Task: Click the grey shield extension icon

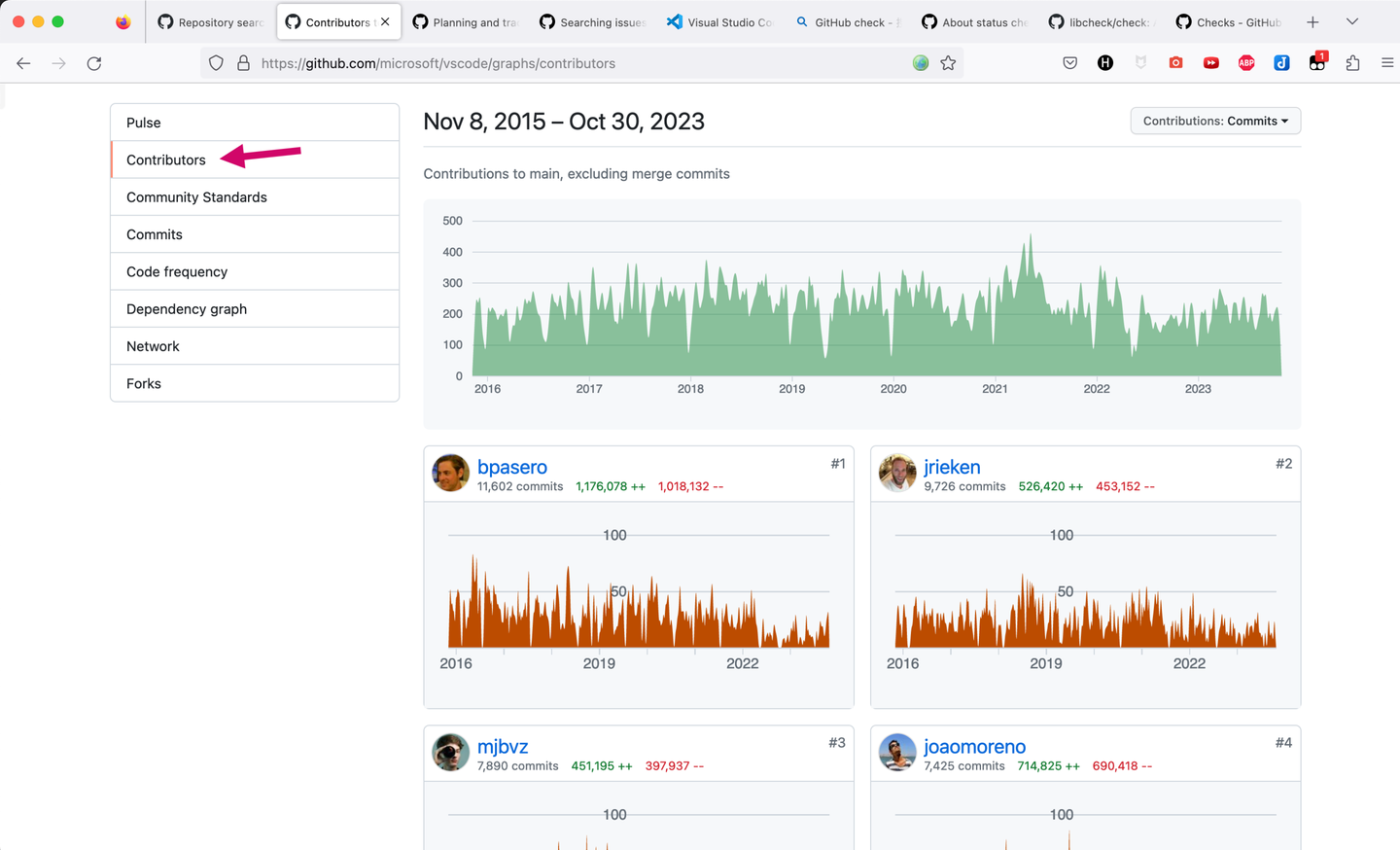Action: pyautogui.click(x=1140, y=63)
